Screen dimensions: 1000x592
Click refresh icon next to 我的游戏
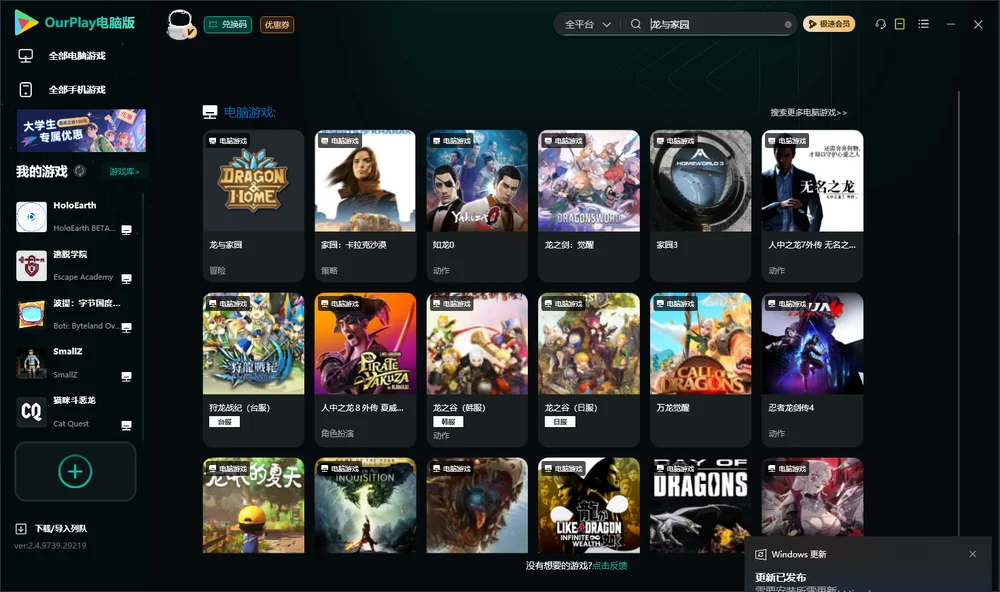click(80, 171)
